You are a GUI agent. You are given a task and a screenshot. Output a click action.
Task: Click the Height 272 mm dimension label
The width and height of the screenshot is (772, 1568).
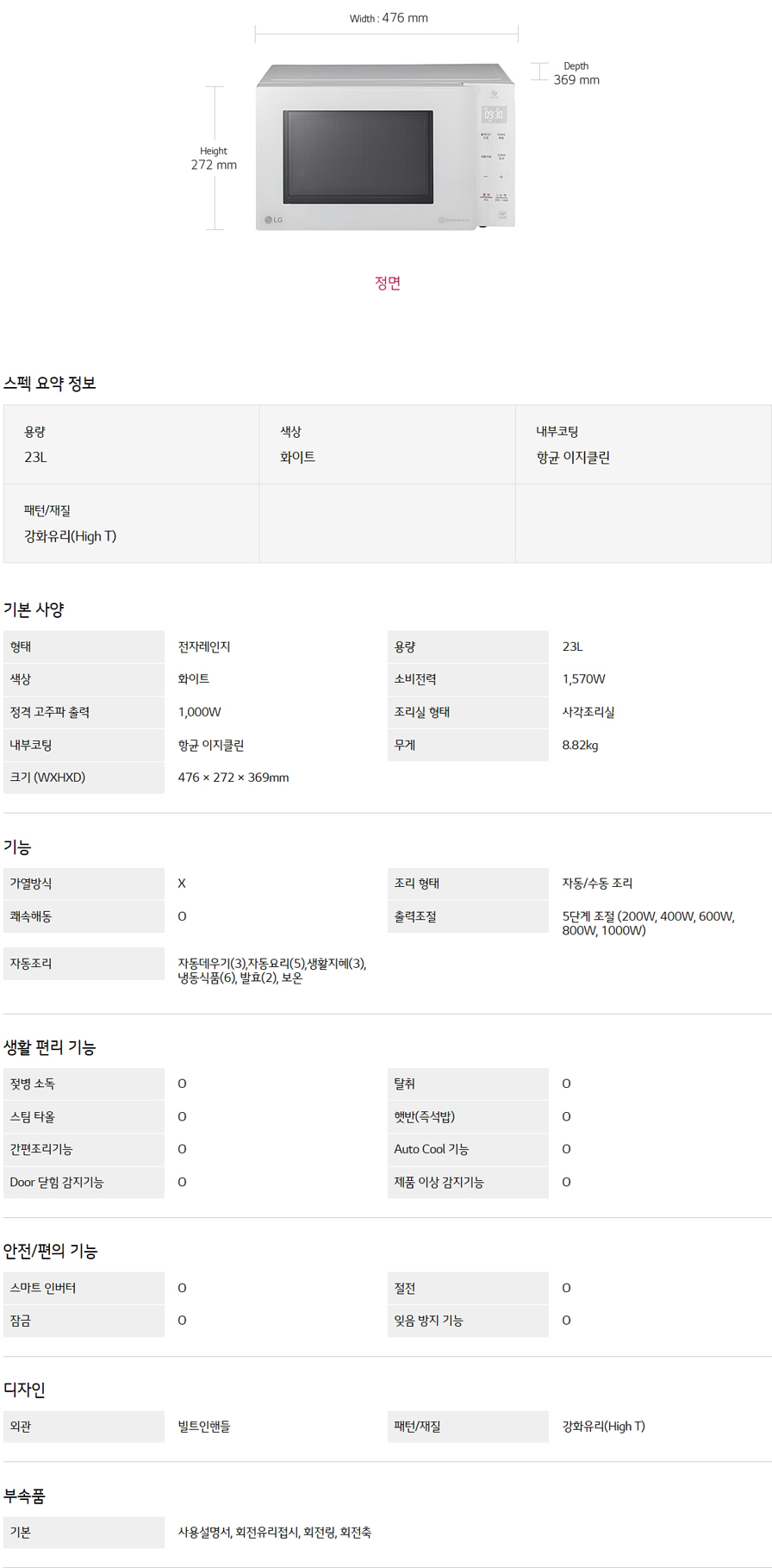coord(214,158)
